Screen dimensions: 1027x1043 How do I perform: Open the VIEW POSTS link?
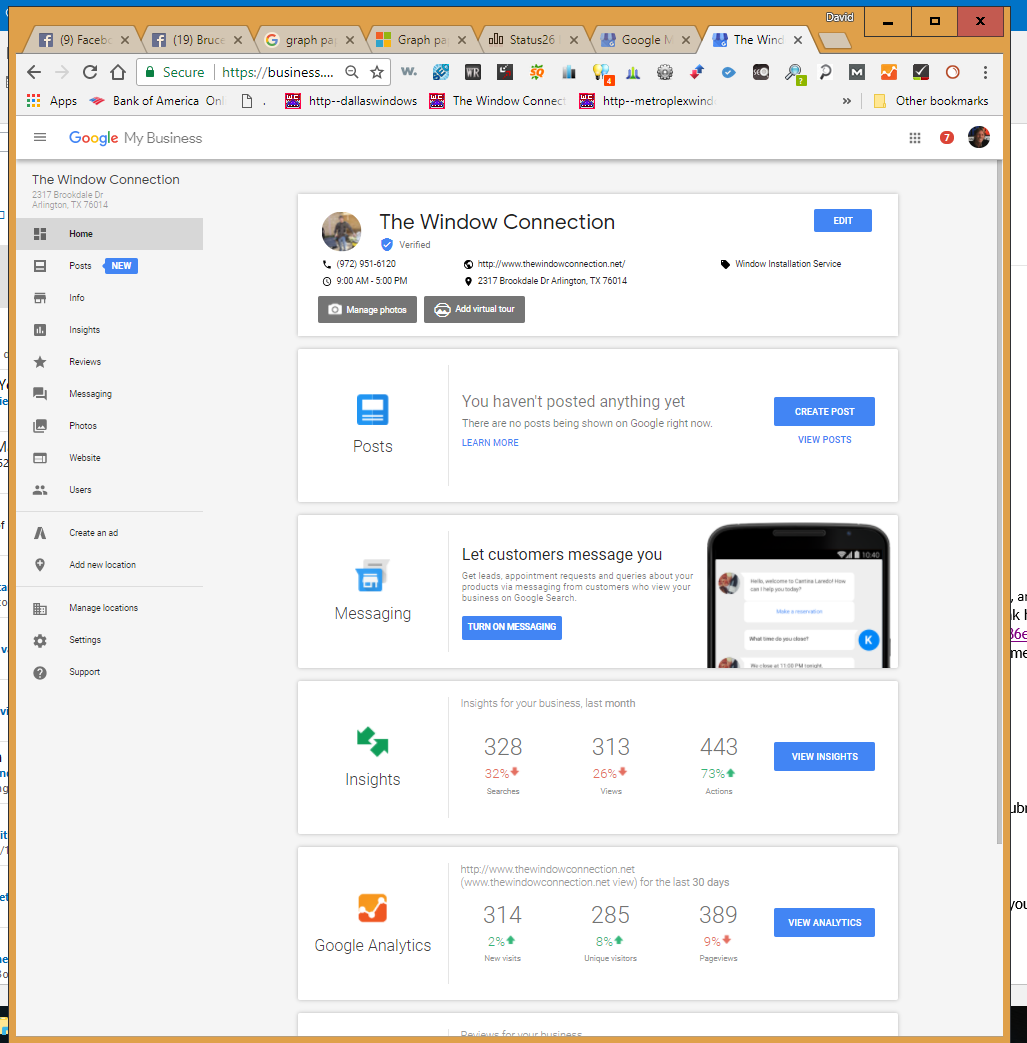[x=824, y=440]
